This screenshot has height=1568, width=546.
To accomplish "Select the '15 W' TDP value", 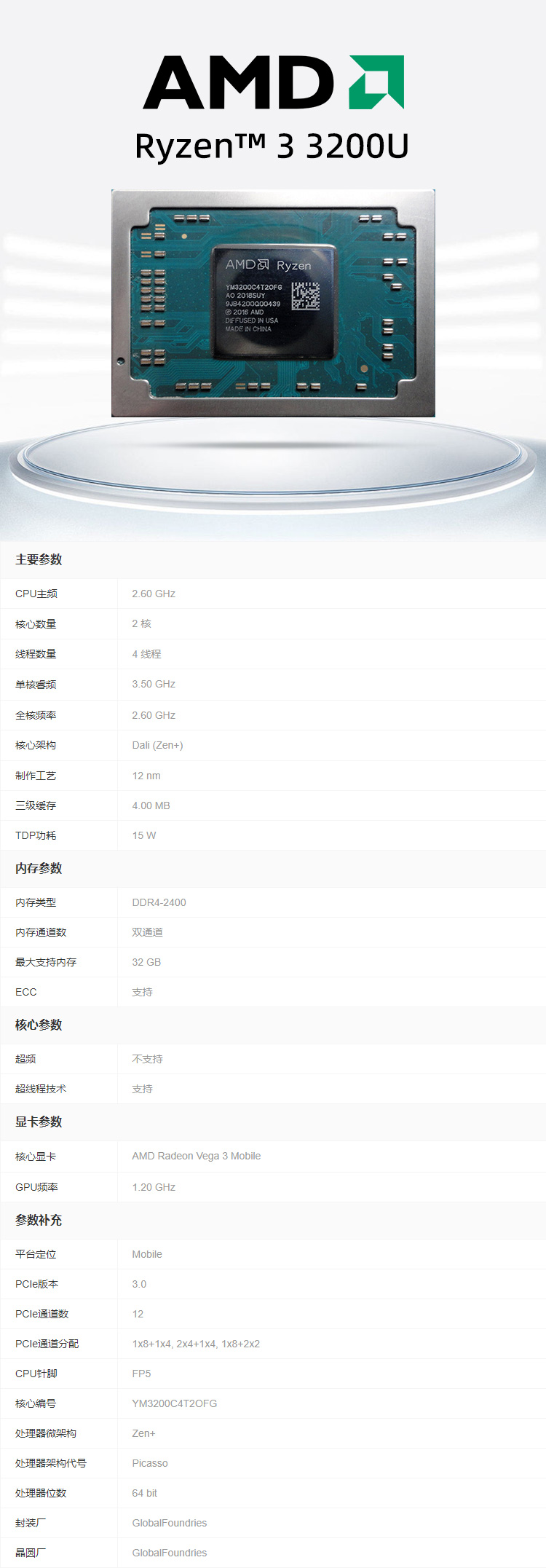I will click(144, 835).
